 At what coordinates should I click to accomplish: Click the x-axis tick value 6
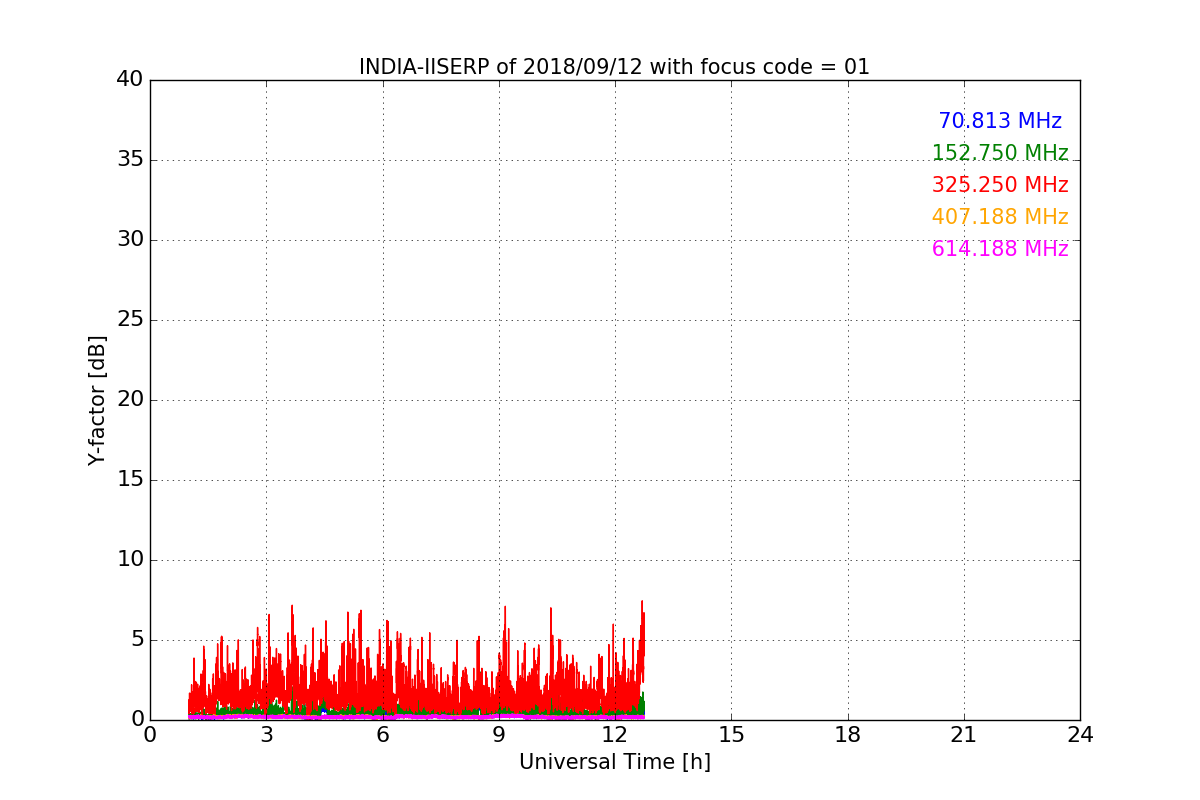(x=382, y=735)
